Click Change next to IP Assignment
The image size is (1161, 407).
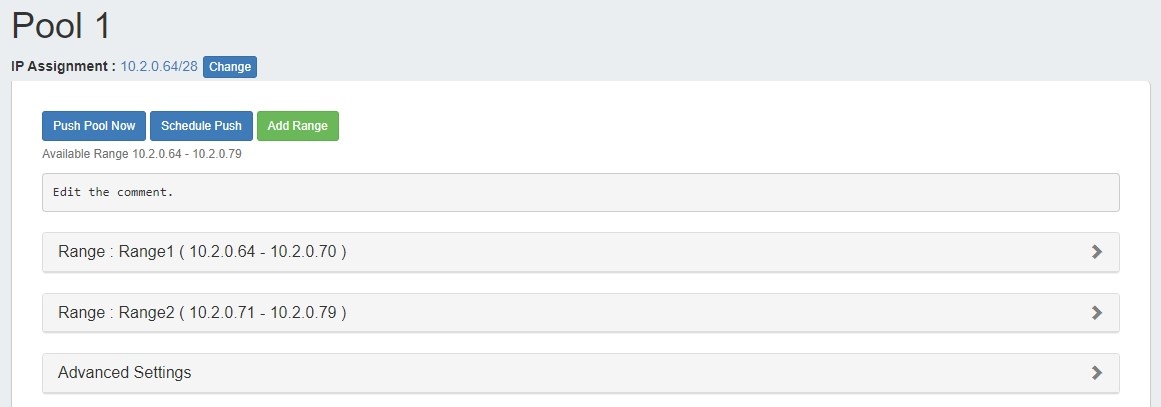(230, 67)
